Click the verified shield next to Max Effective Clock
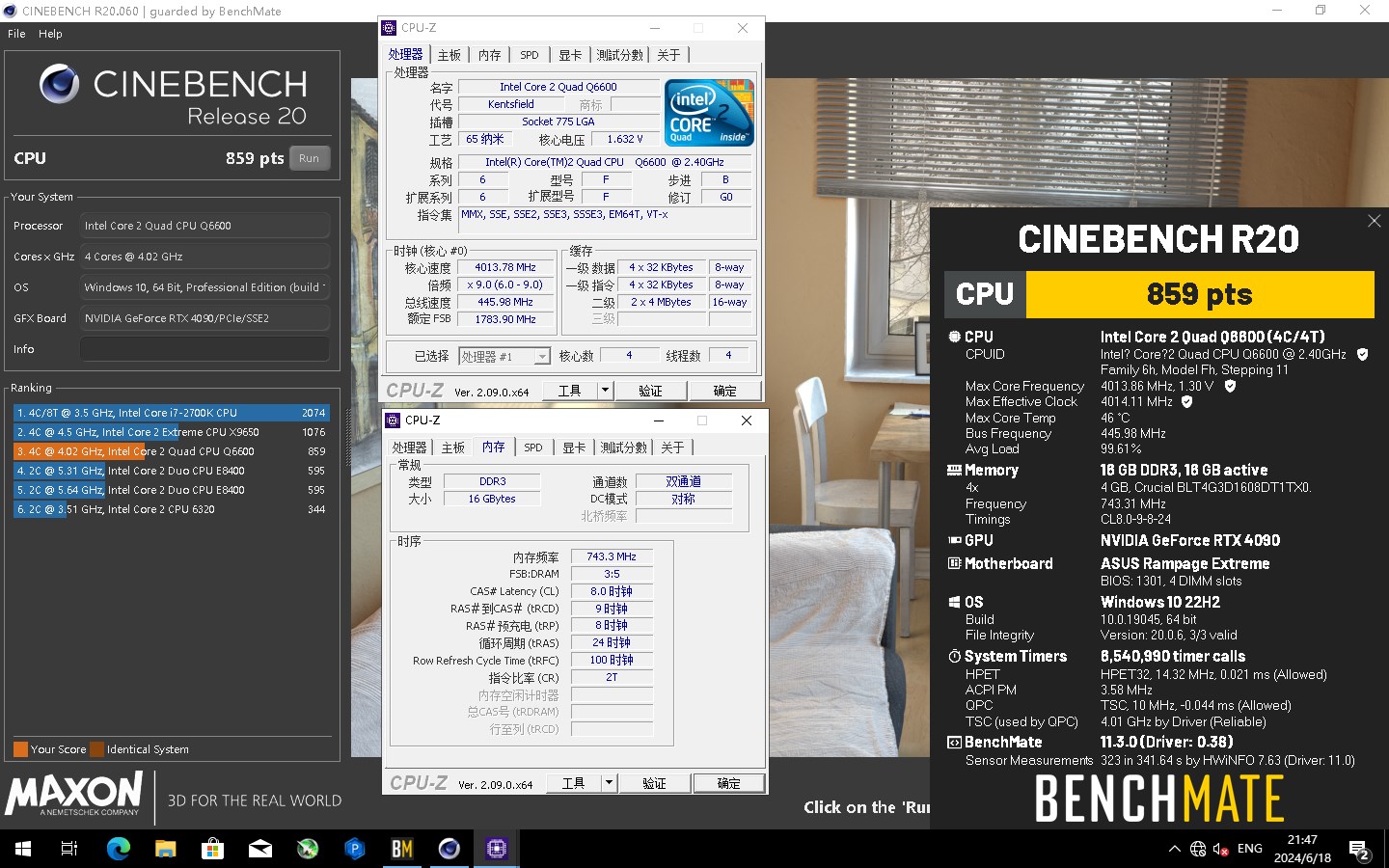Image resolution: width=1389 pixels, height=868 pixels. pos(1187,401)
